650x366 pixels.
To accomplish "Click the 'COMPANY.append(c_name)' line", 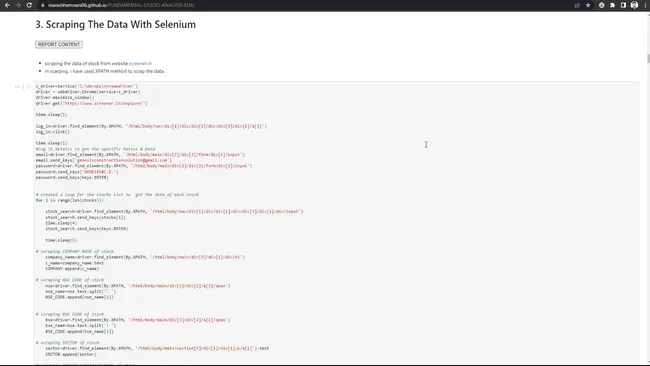I will tap(72, 269).
